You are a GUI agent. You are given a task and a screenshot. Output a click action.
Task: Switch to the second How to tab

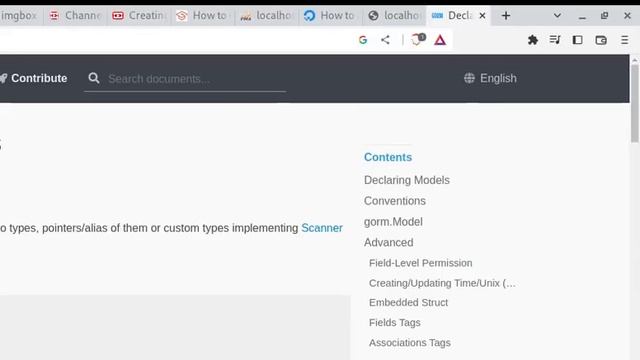click(330, 16)
